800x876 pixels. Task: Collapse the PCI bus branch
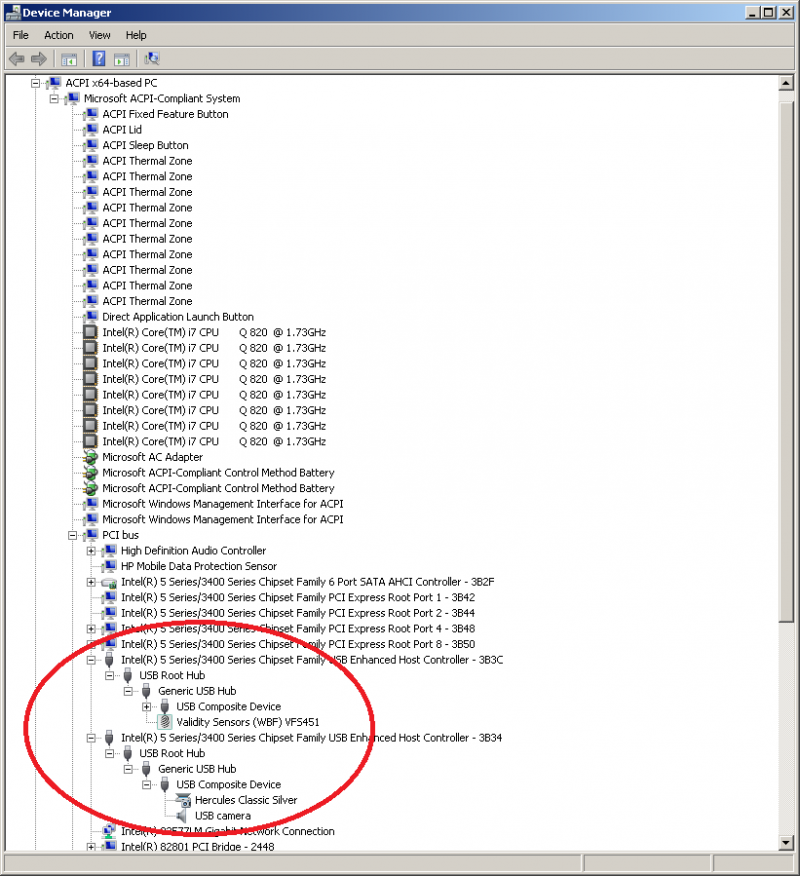73,535
